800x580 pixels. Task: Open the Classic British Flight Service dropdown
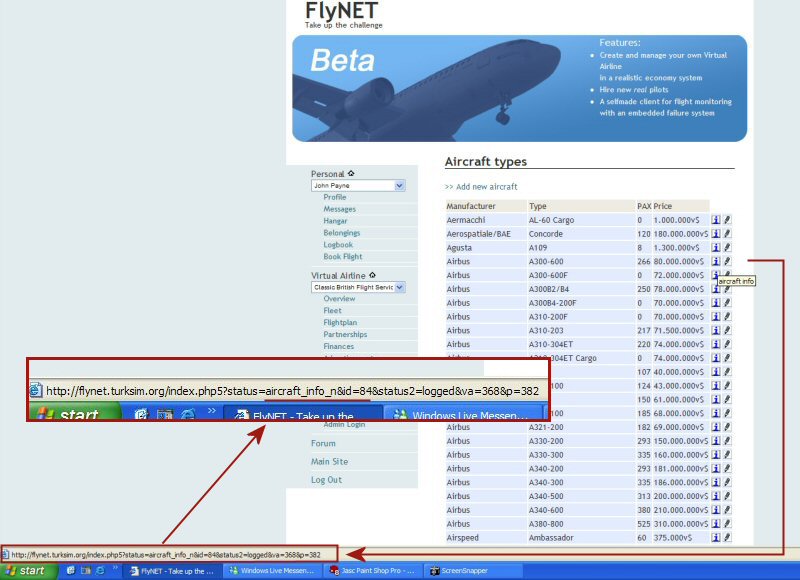(x=358, y=287)
